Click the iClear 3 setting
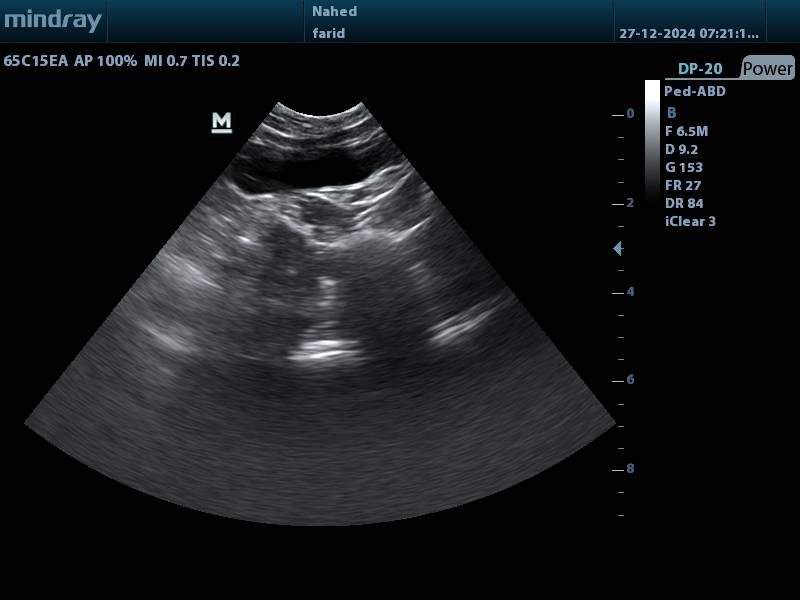Image resolution: width=800 pixels, height=600 pixels. 690,221
